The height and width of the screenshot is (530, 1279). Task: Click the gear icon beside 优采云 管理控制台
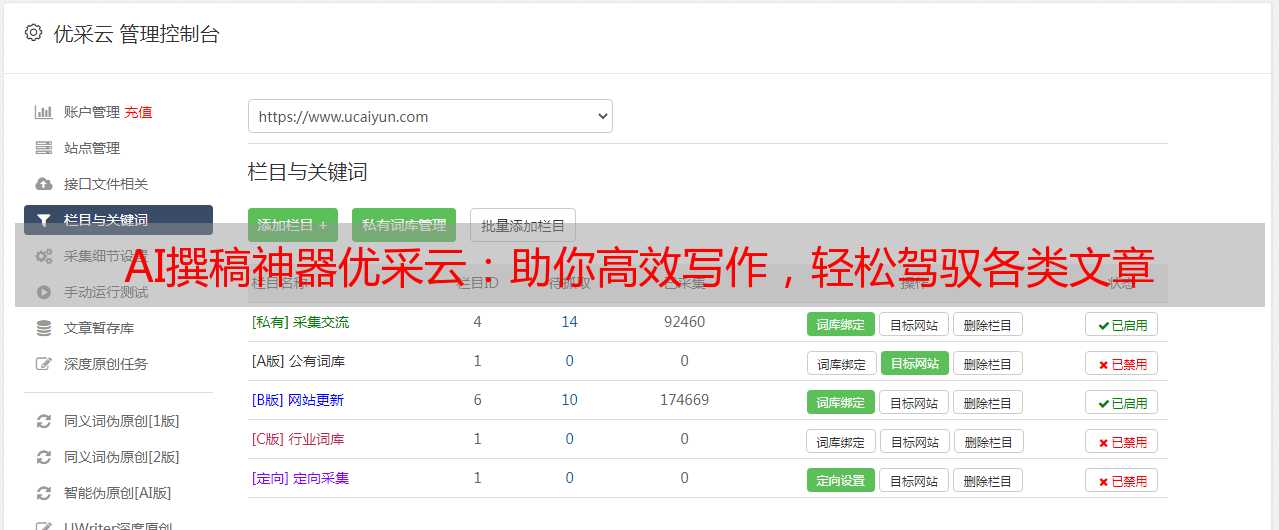point(33,33)
